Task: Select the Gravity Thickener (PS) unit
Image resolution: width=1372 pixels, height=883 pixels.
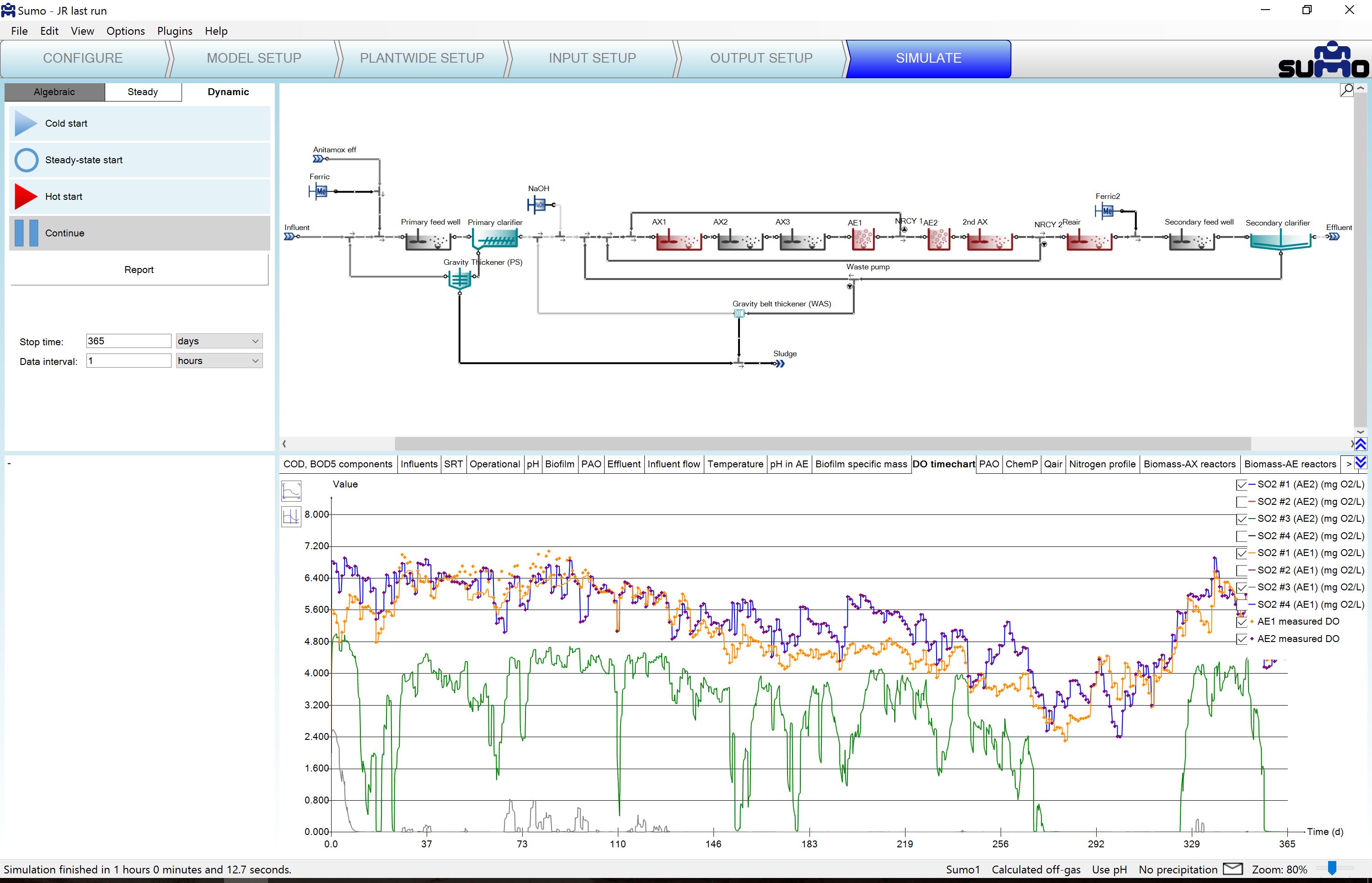Action: pos(459,280)
